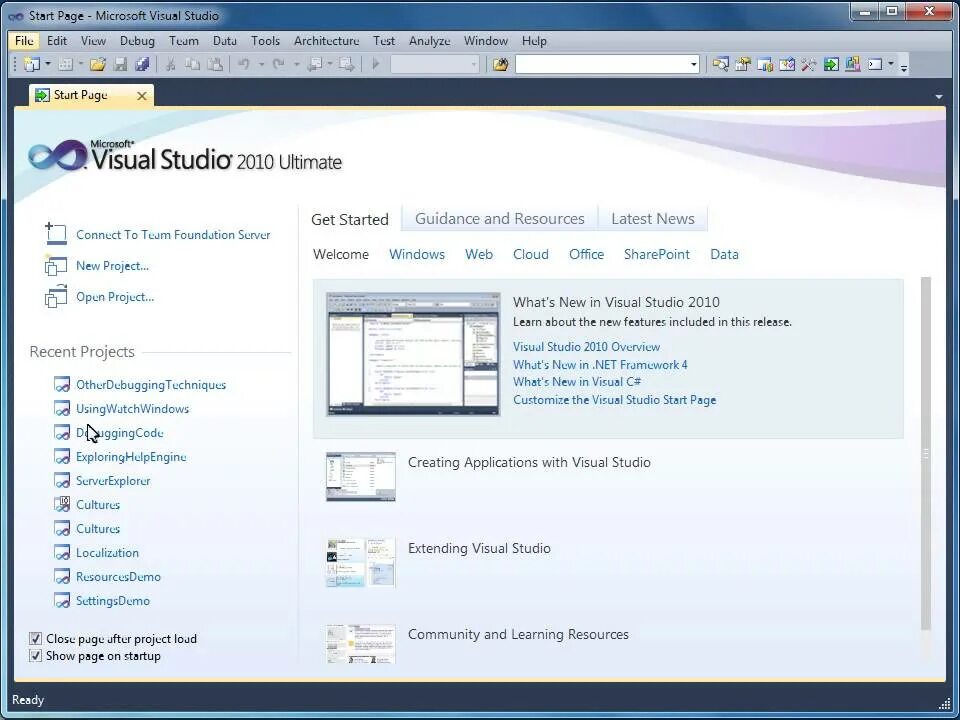Screen dimensions: 960x720
Task: Open the Solution Configurations combo box
Action: [x=435, y=64]
